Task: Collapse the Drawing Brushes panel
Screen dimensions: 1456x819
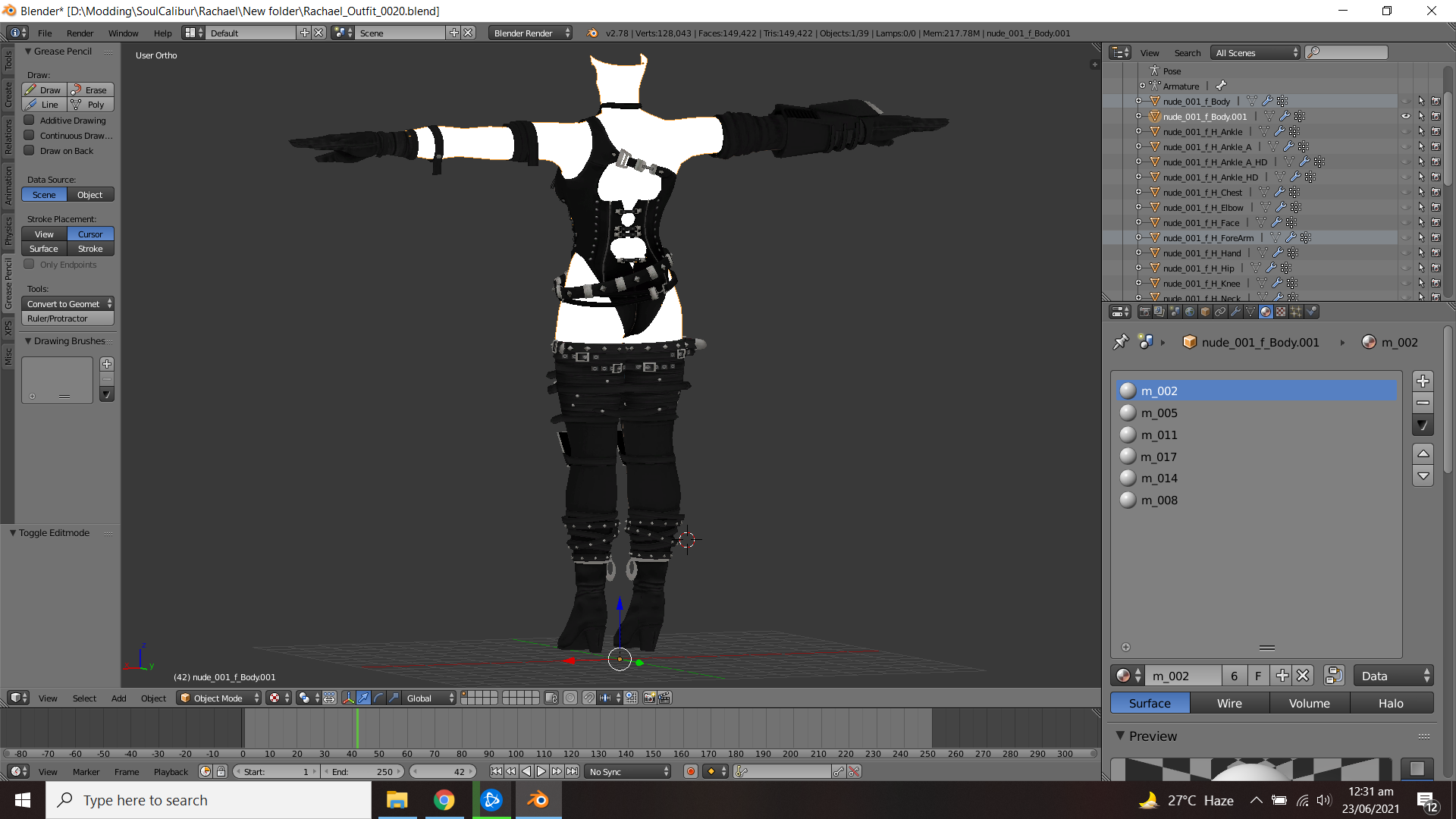Action: 28,340
